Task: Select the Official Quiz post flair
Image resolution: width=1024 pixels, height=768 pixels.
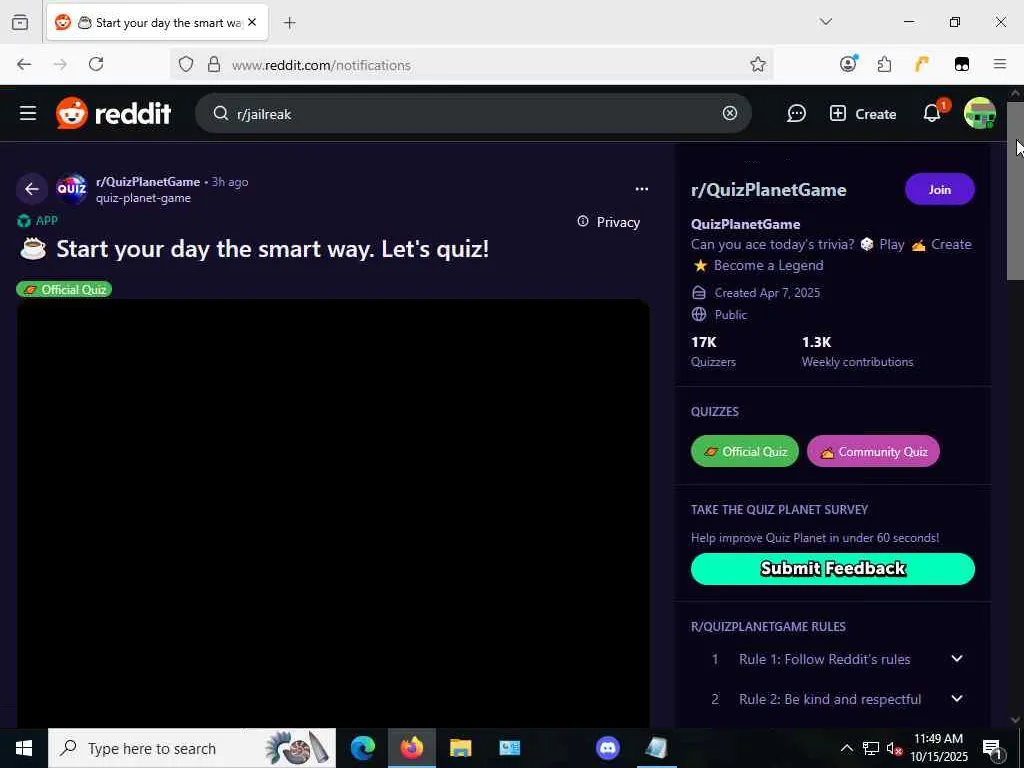Action: coord(64,289)
